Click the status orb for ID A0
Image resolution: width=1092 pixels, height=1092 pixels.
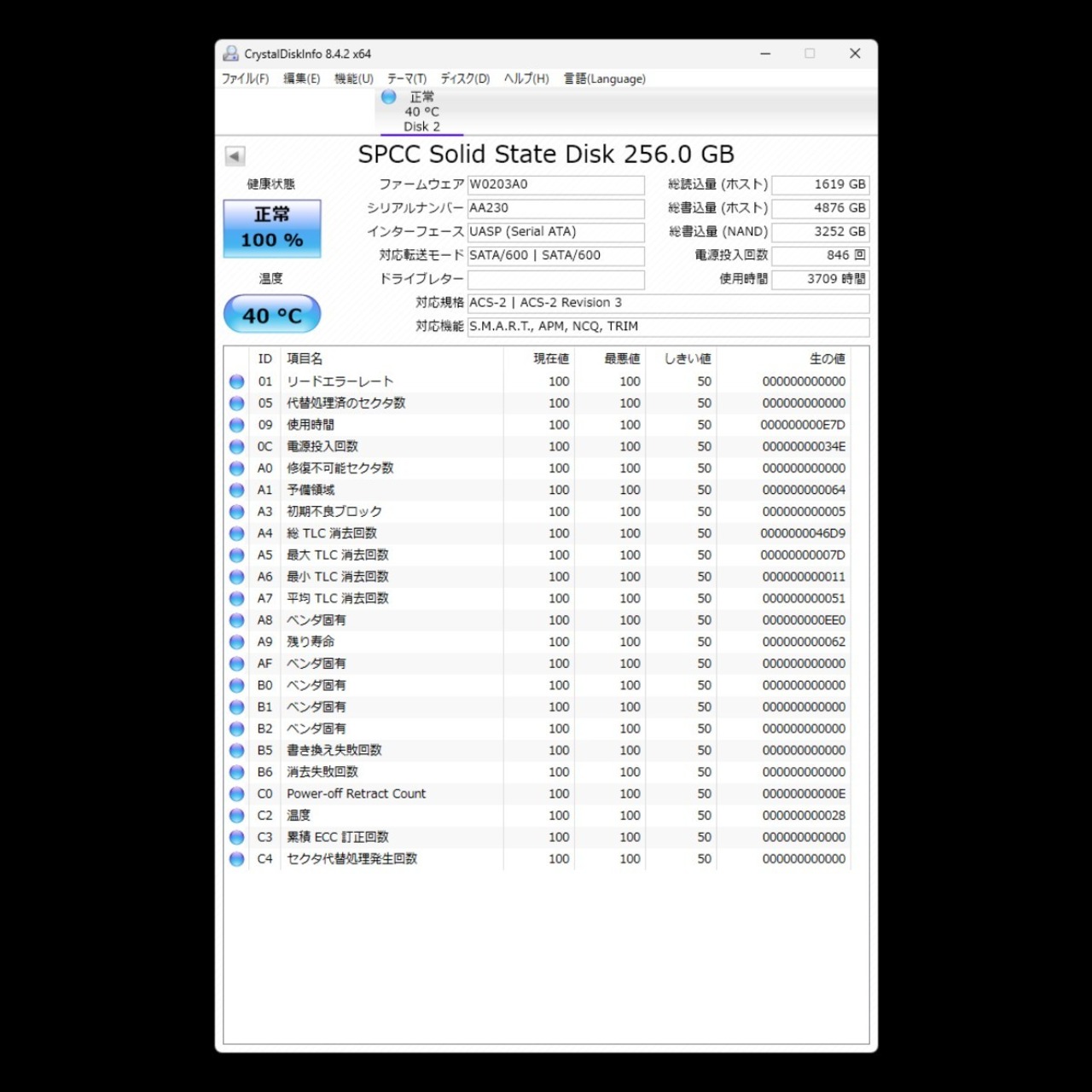[x=237, y=468]
